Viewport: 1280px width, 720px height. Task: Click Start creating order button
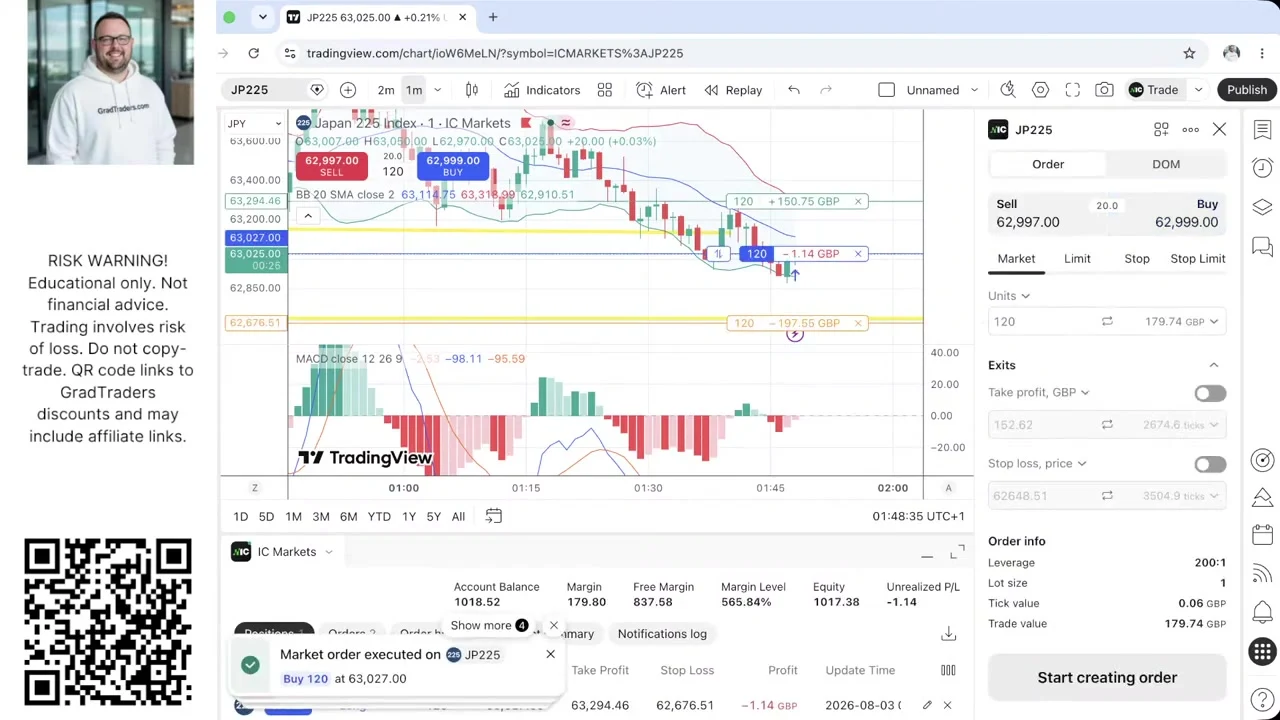click(x=1107, y=678)
